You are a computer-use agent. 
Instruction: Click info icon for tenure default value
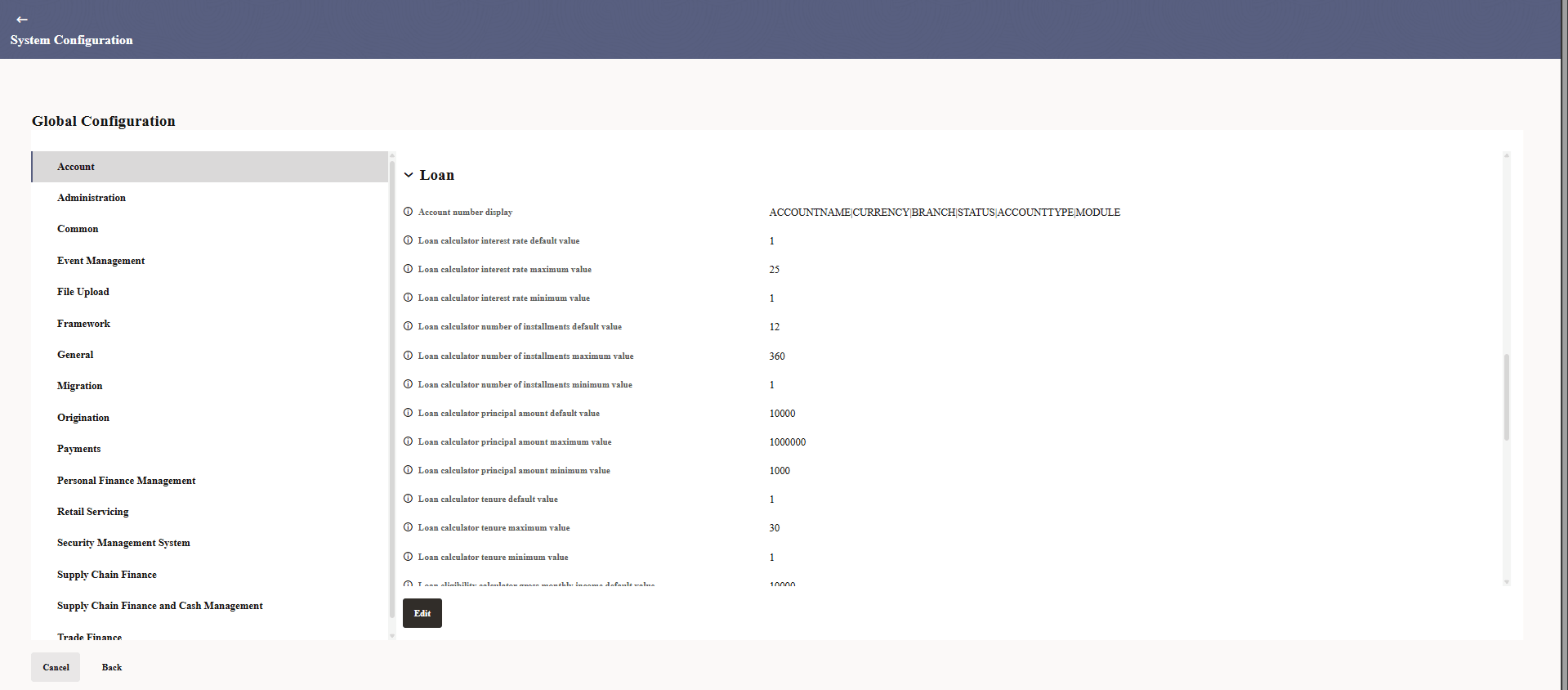(408, 499)
